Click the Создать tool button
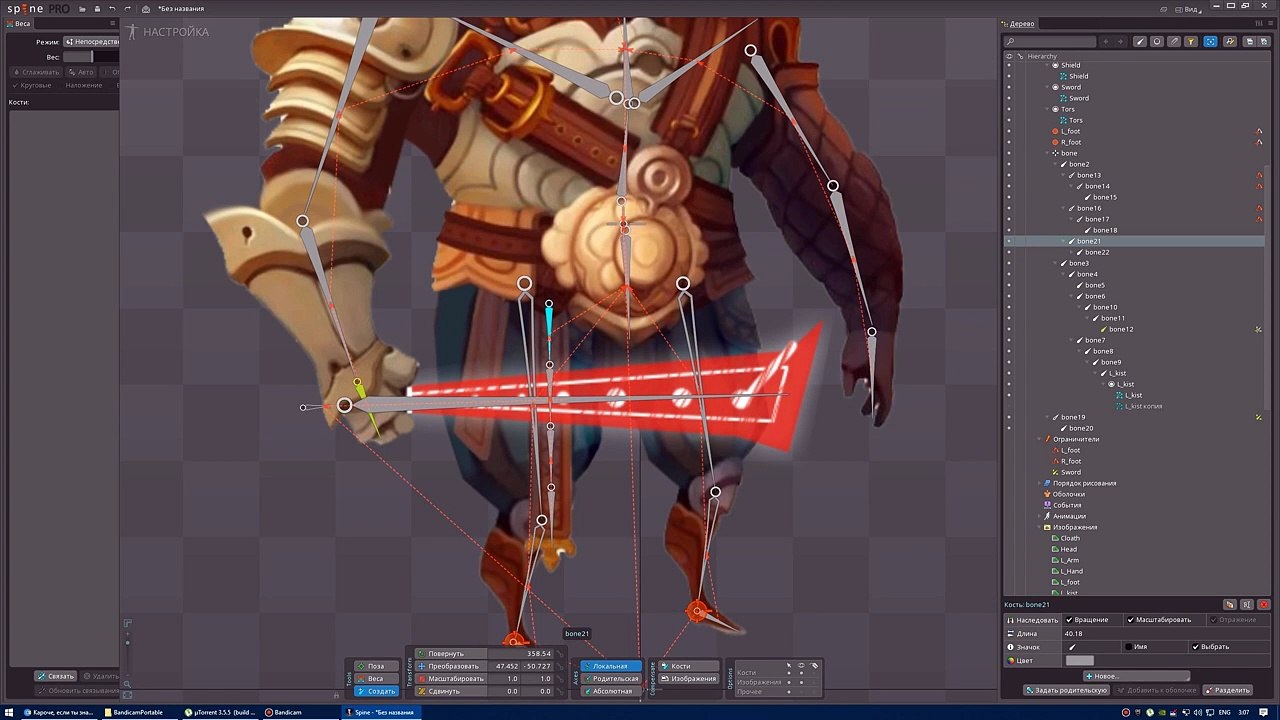Image resolution: width=1280 pixels, height=720 pixels. click(376, 691)
